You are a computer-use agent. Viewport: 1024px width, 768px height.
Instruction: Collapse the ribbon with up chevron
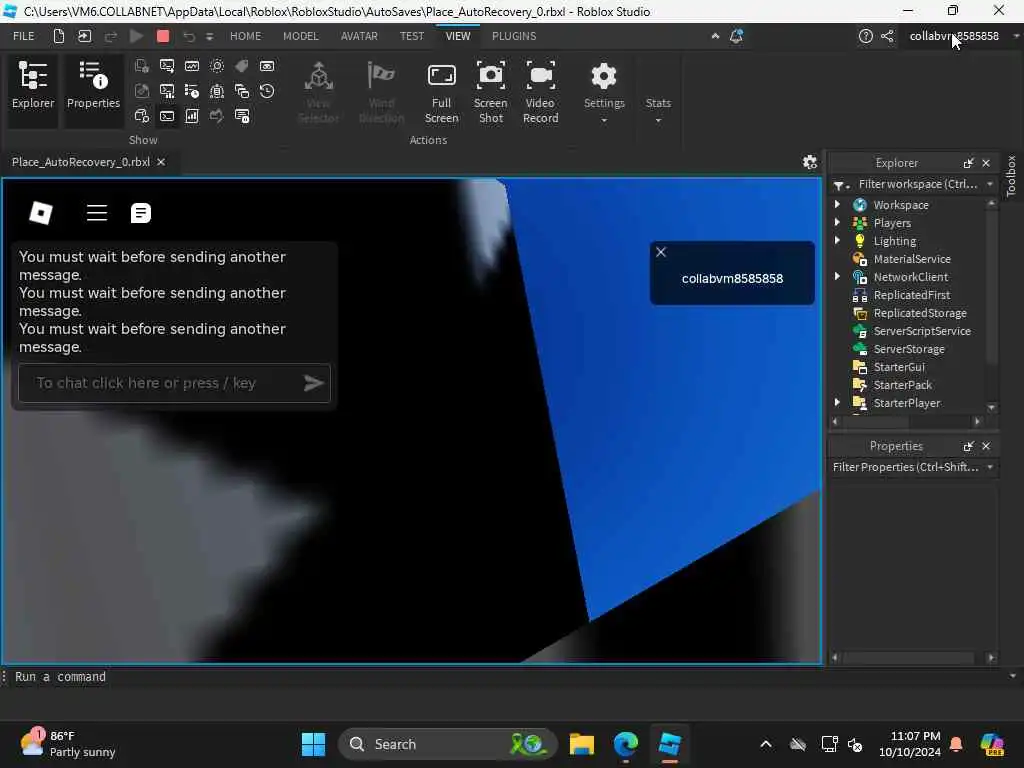715,37
